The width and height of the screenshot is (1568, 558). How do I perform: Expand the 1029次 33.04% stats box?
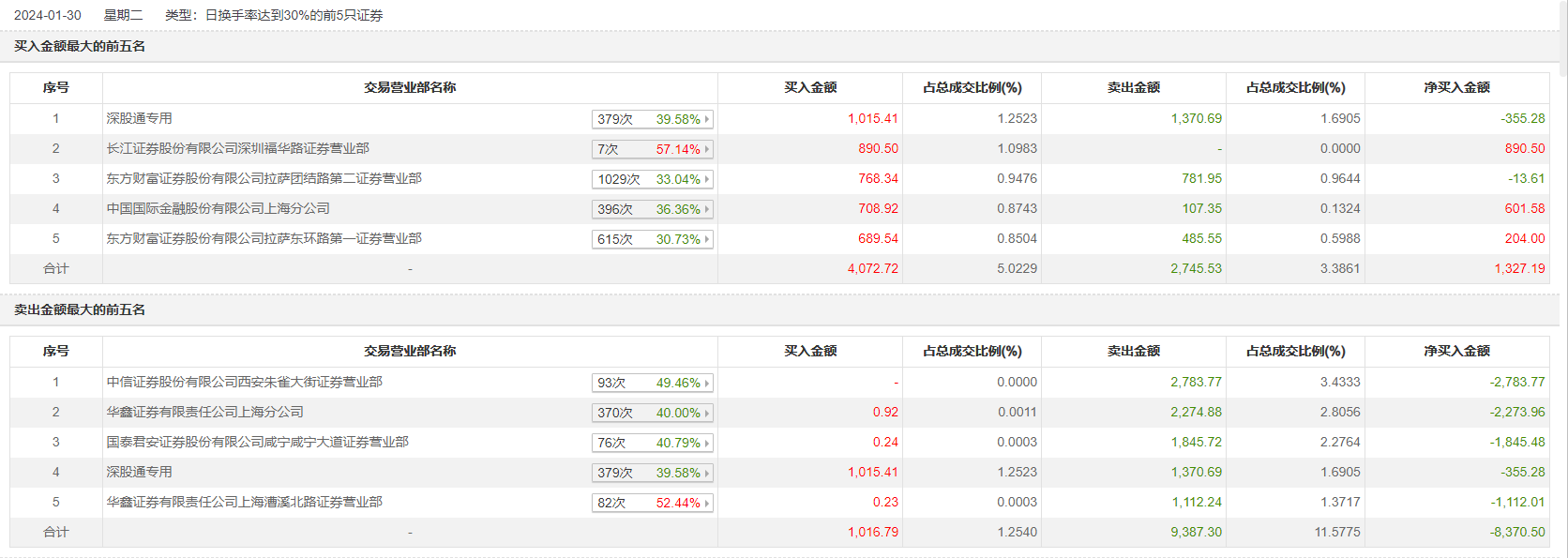(653, 179)
